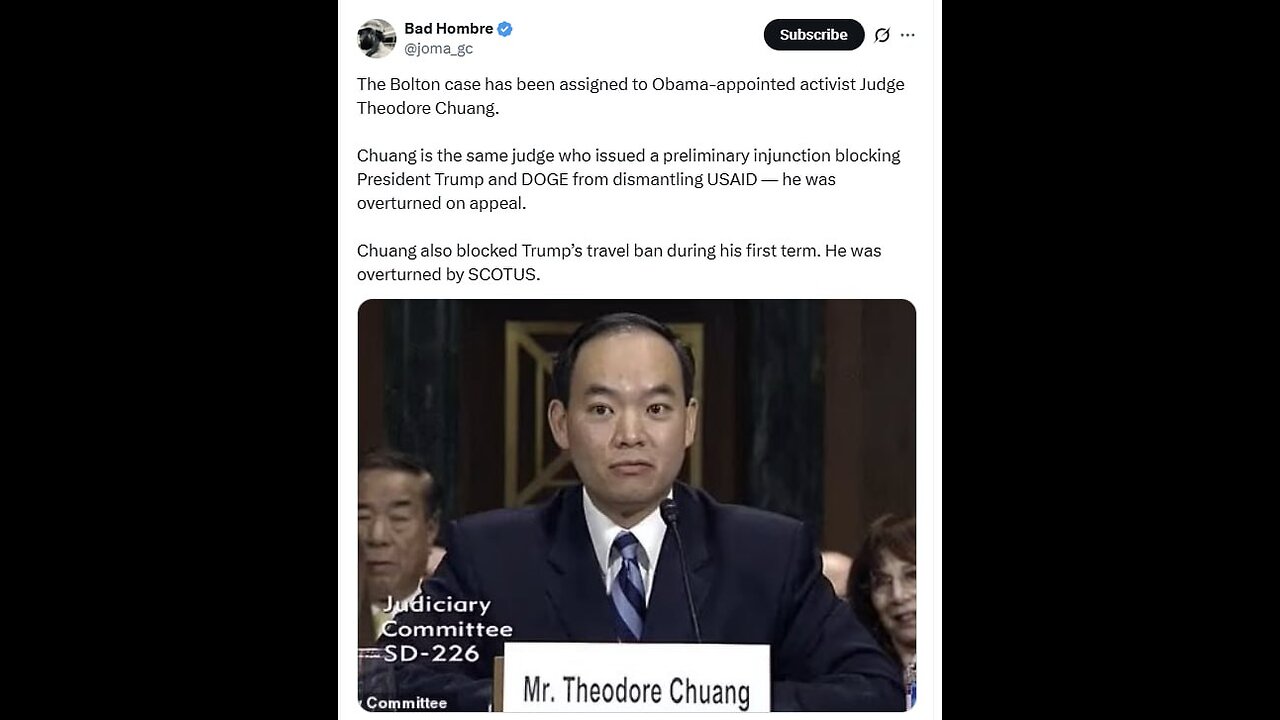Click the Mr. Theodore Chuang name placard
The image size is (1280, 720).
click(x=636, y=679)
